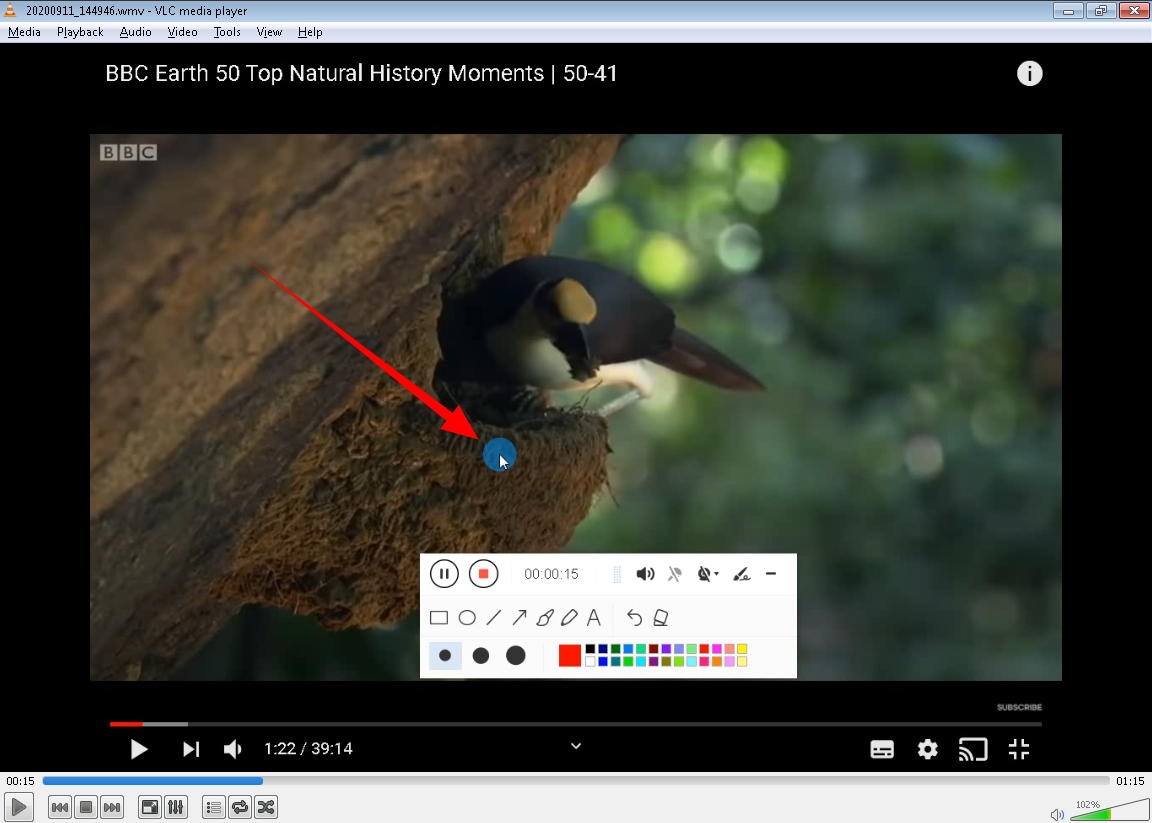Open the webcam options dropdown
This screenshot has height=823, width=1152.
click(x=715, y=573)
